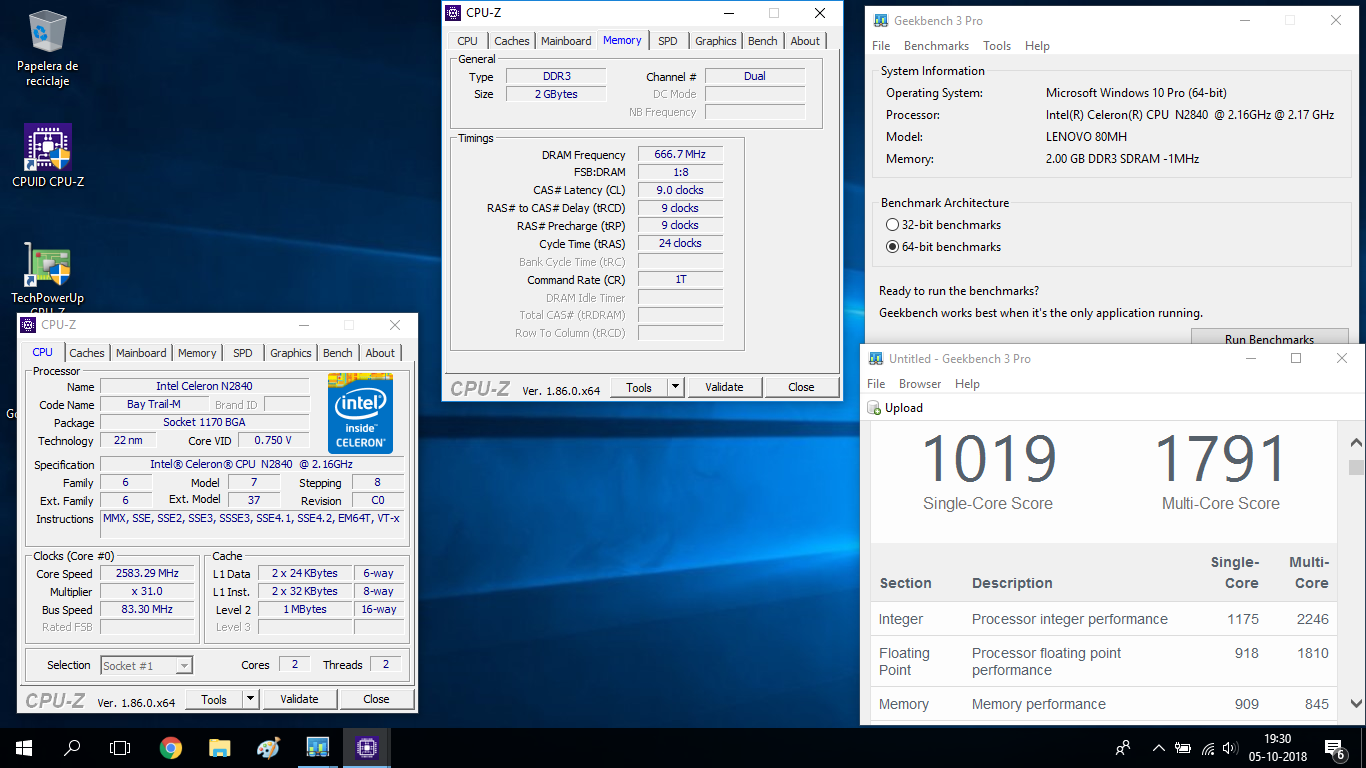Select 32-bit benchmarks radio button
This screenshot has width=1366, height=768.
893,225
